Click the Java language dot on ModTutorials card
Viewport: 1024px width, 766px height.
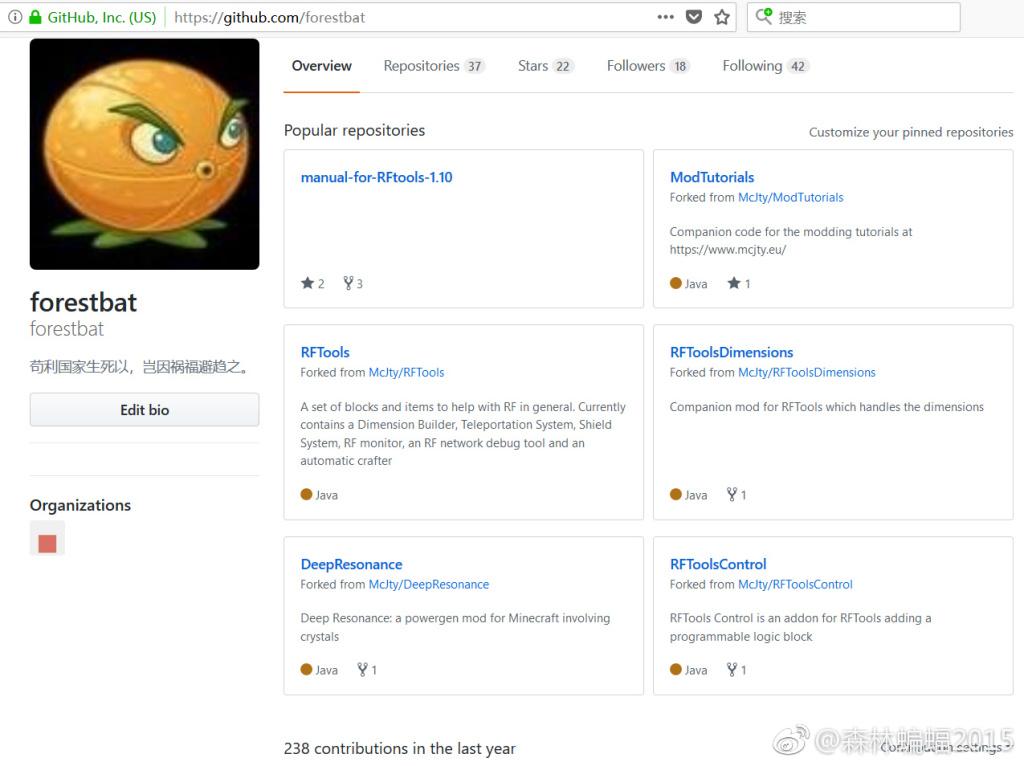pyautogui.click(x=676, y=283)
